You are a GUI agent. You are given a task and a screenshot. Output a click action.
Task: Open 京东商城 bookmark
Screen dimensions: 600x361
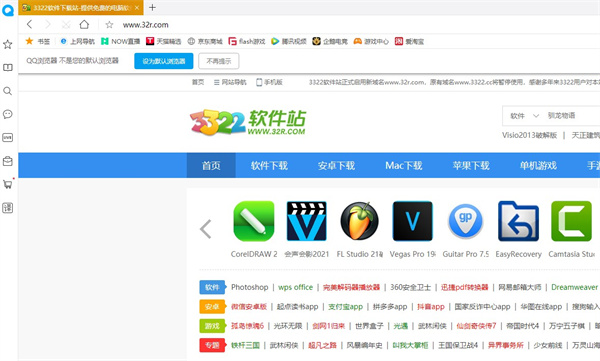pos(205,41)
